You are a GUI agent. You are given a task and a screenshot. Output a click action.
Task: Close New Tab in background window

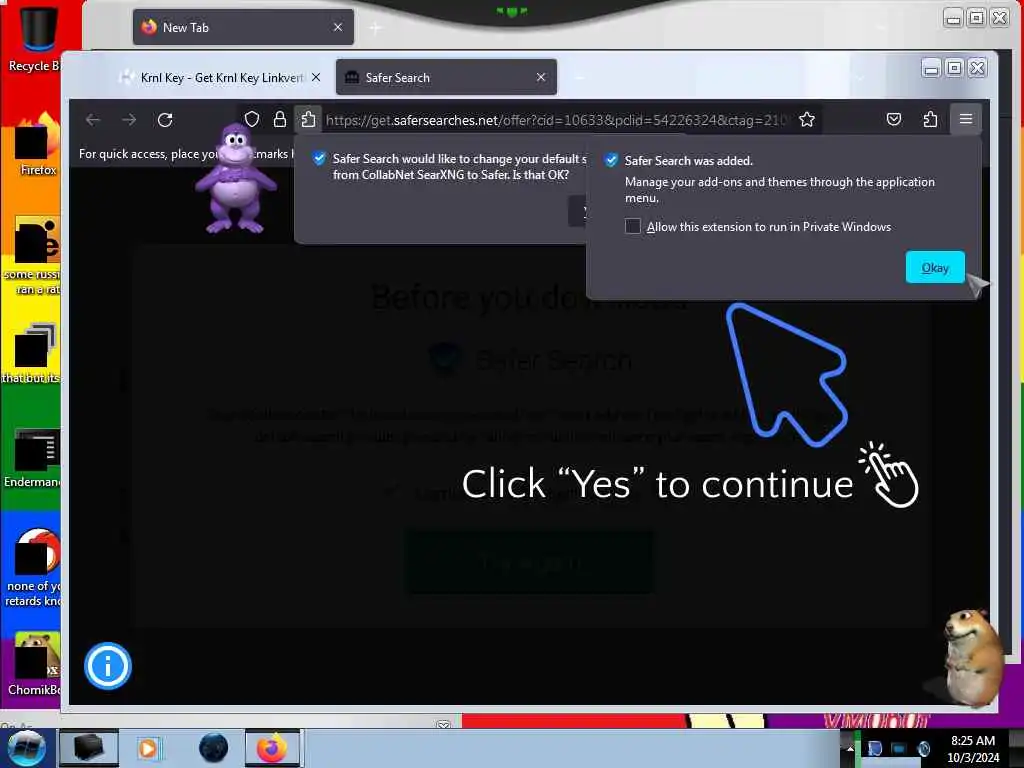[338, 27]
